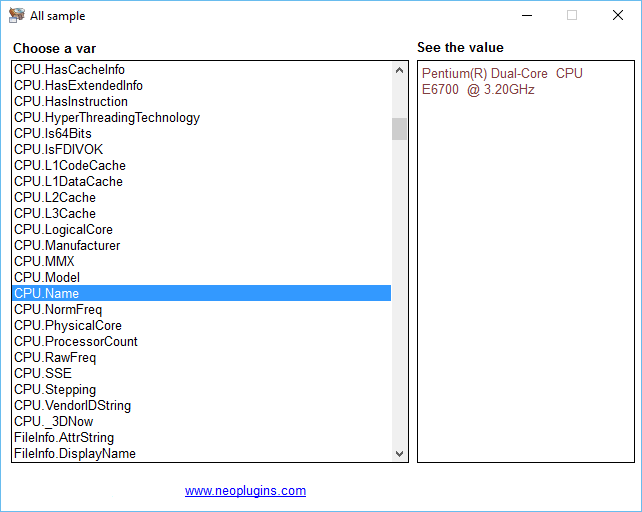The width and height of the screenshot is (642, 512).
Task: Open the www.neoplugins.com link
Action: (x=245, y=490)
